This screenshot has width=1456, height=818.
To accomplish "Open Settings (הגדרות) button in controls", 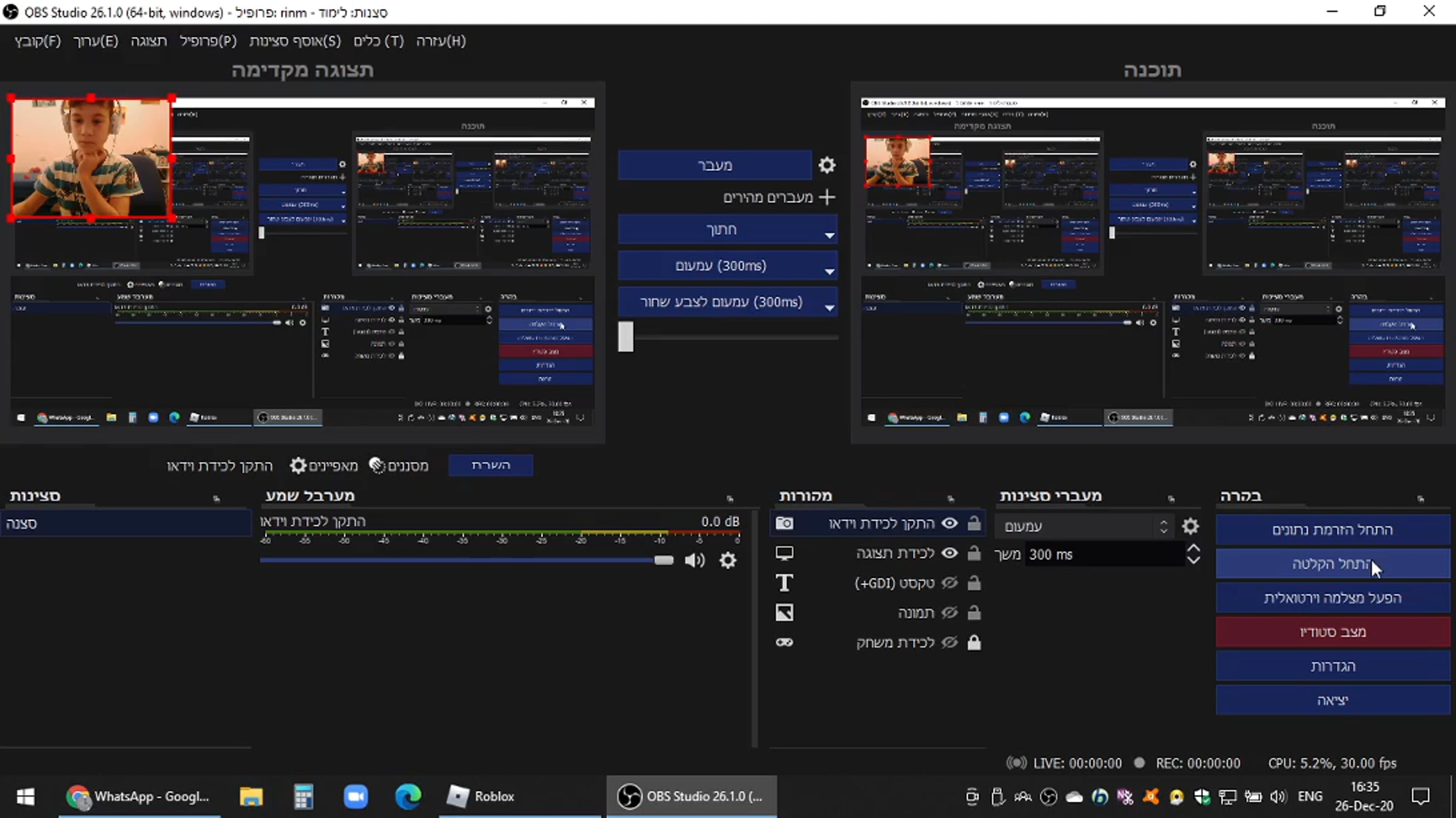I will click(x=1332, y=666).
